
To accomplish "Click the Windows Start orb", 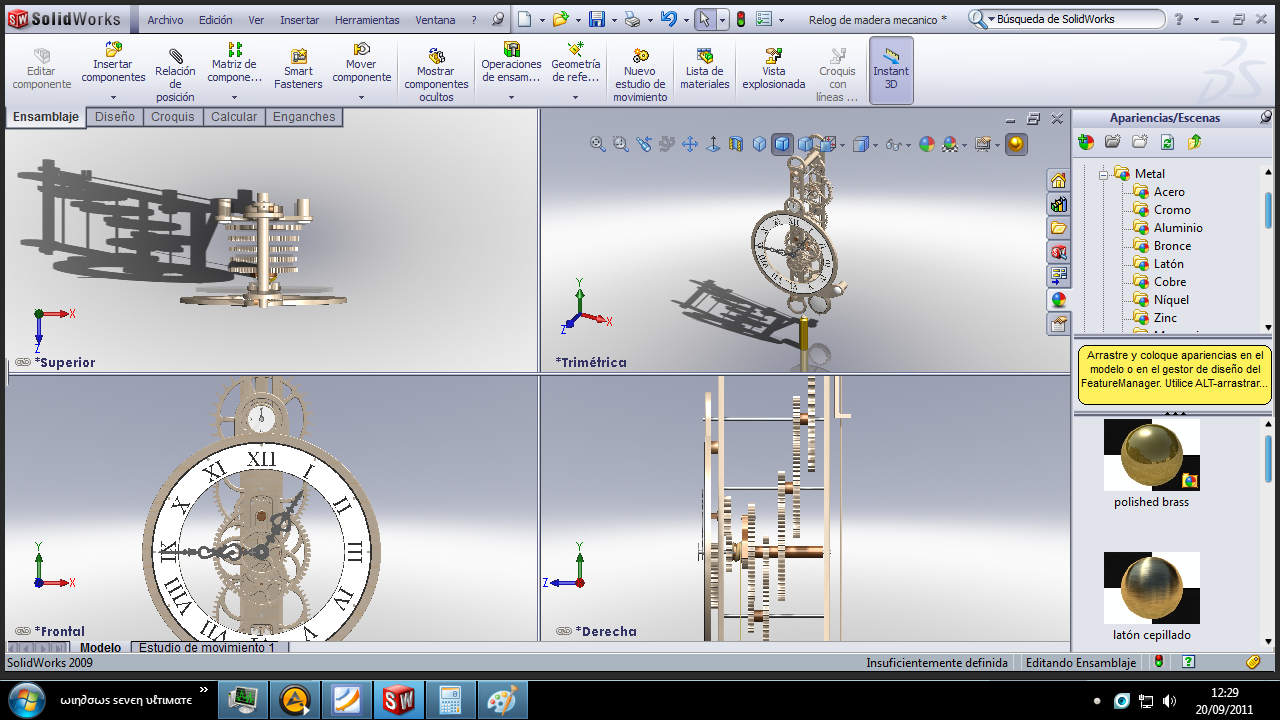I will pos(25,699).
